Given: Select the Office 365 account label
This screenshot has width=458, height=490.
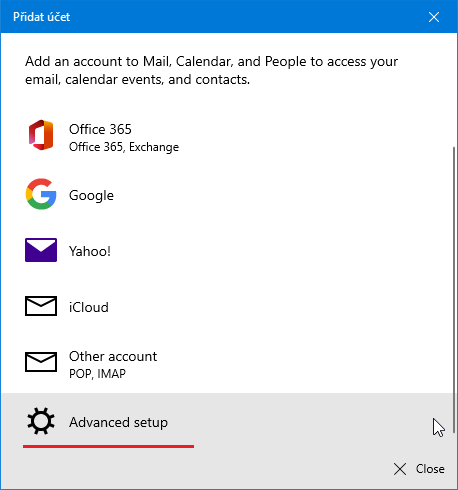Looking at the screenshot, I should [100, 129].
